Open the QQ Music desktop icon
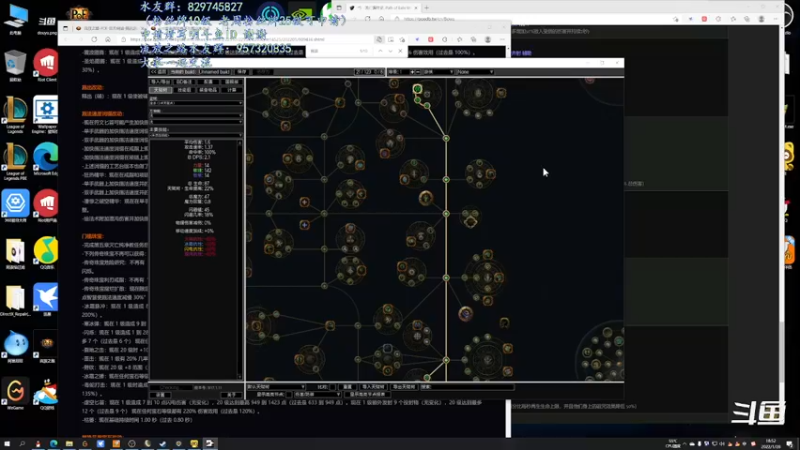 pyautogui.click(x=46, y=253)
